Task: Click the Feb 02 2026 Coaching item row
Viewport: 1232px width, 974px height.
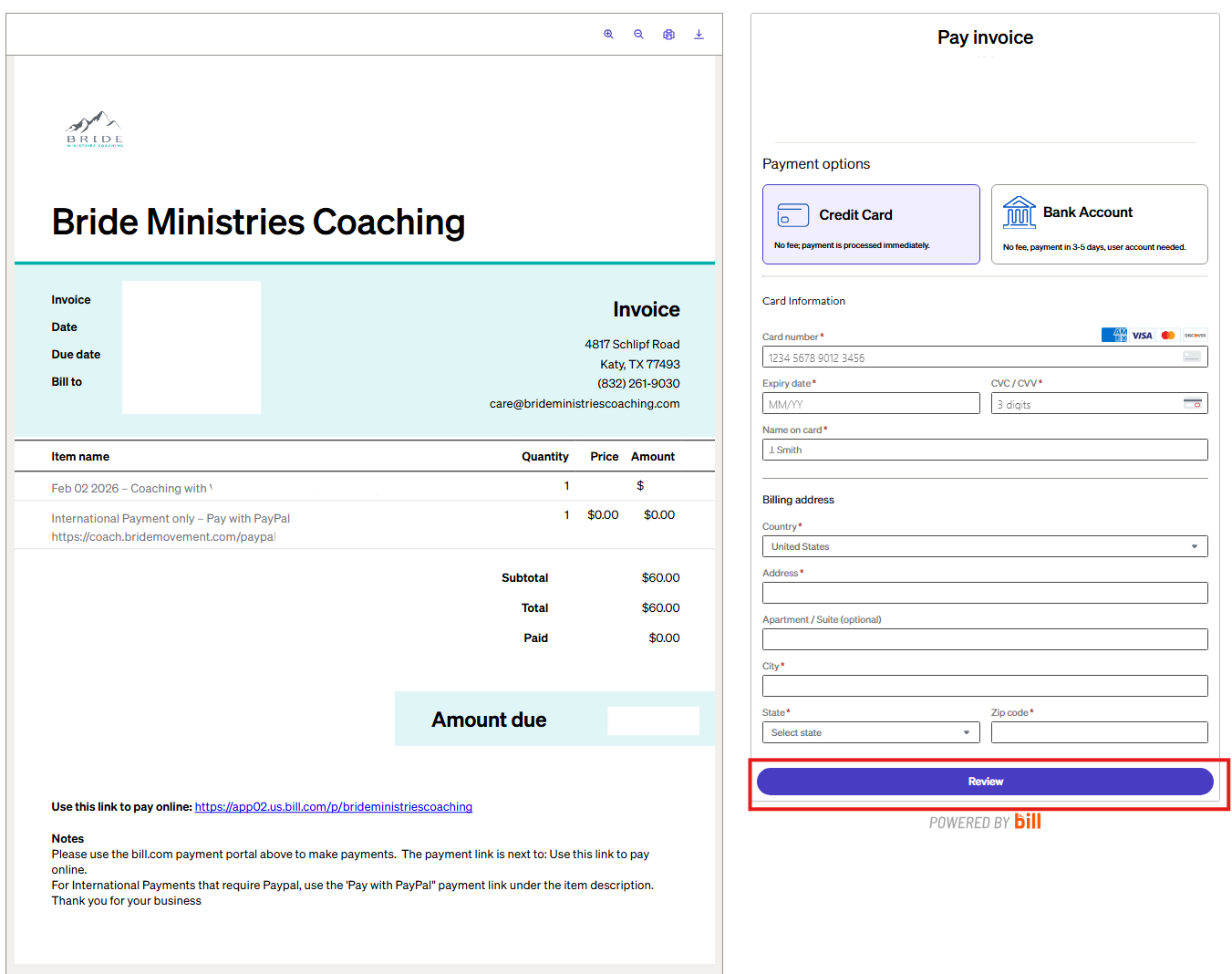Action: (365, 487)
